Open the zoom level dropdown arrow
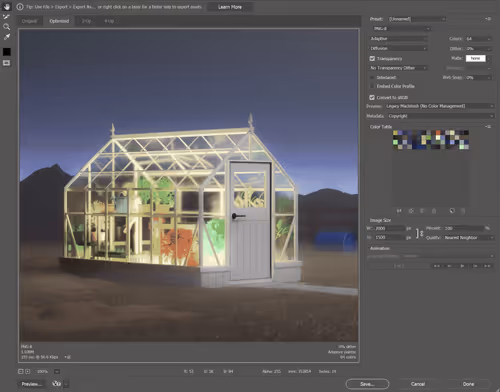The width and height of the screenshot is (500, 392). pyautogui.click(x=57, y=371)
